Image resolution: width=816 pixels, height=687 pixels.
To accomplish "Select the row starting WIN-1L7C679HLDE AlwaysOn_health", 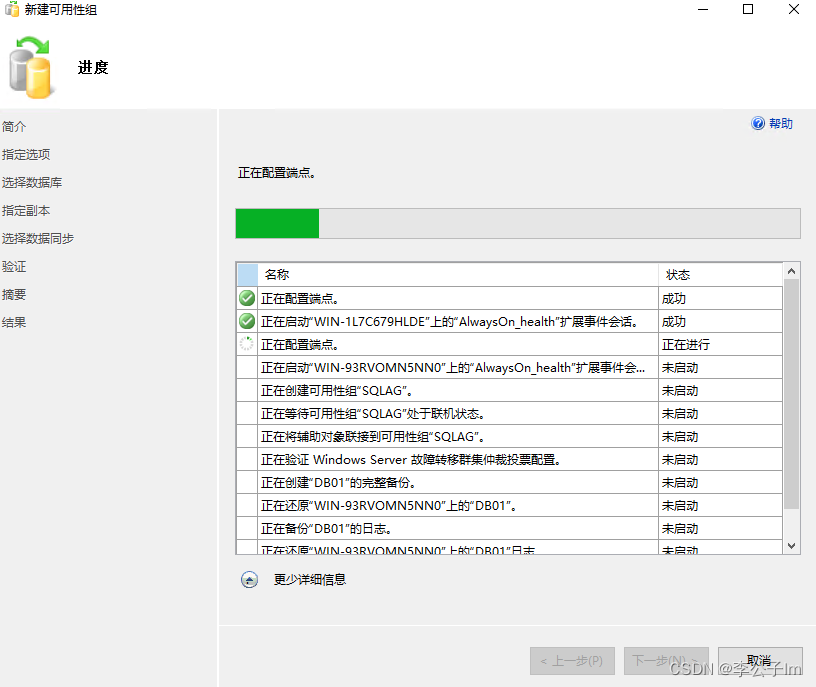I will tap(509, 322).
